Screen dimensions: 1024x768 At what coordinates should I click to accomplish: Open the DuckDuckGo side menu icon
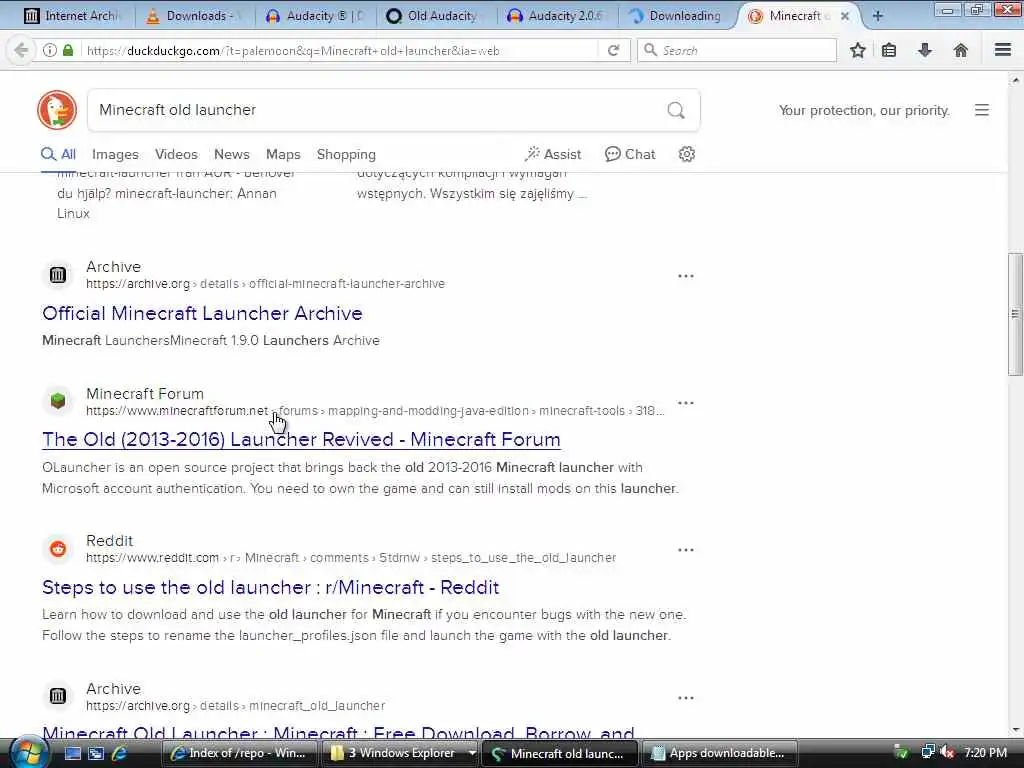tap(982, 110)
